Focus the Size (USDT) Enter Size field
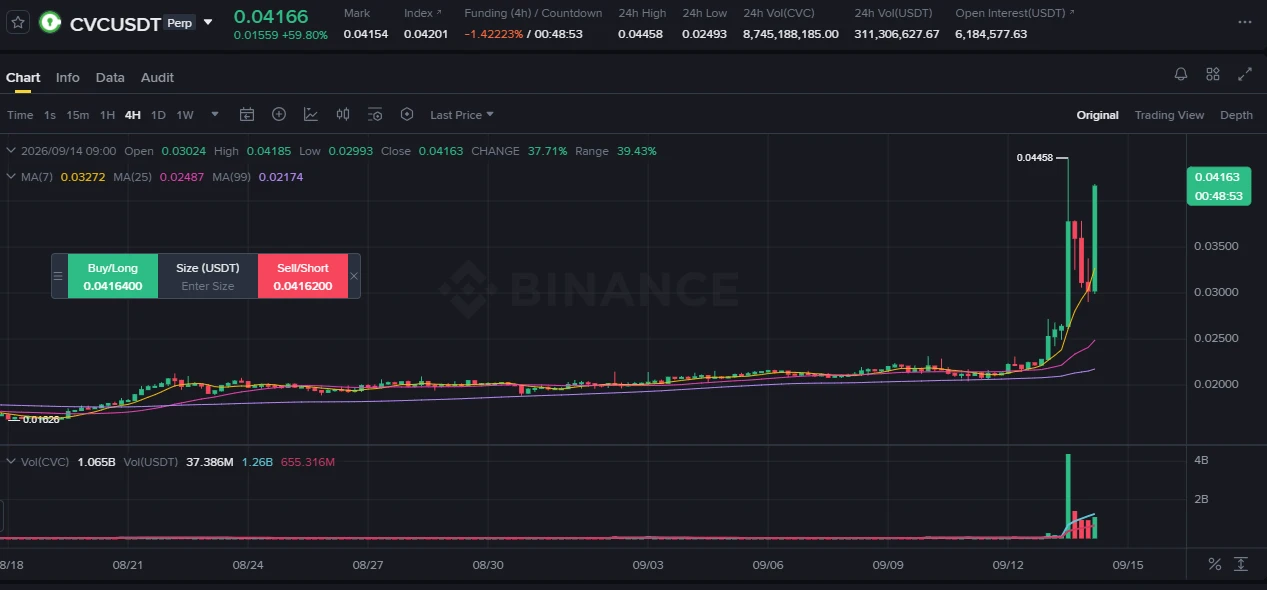This screenshot has height=590, width=1267. [x=208, y=286]
